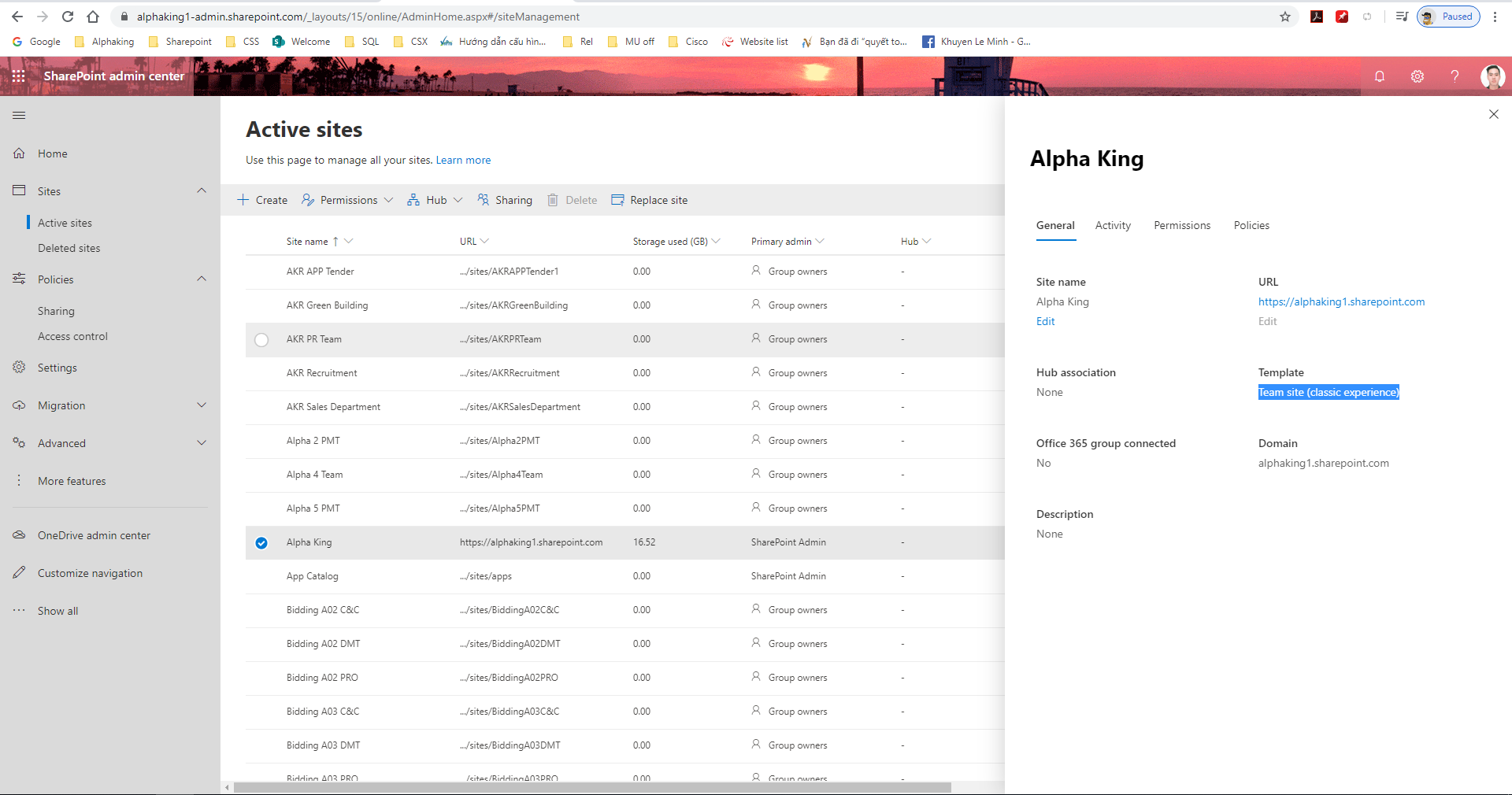
Task: Switch to the Activity tab
Action: click(1113, 226)
